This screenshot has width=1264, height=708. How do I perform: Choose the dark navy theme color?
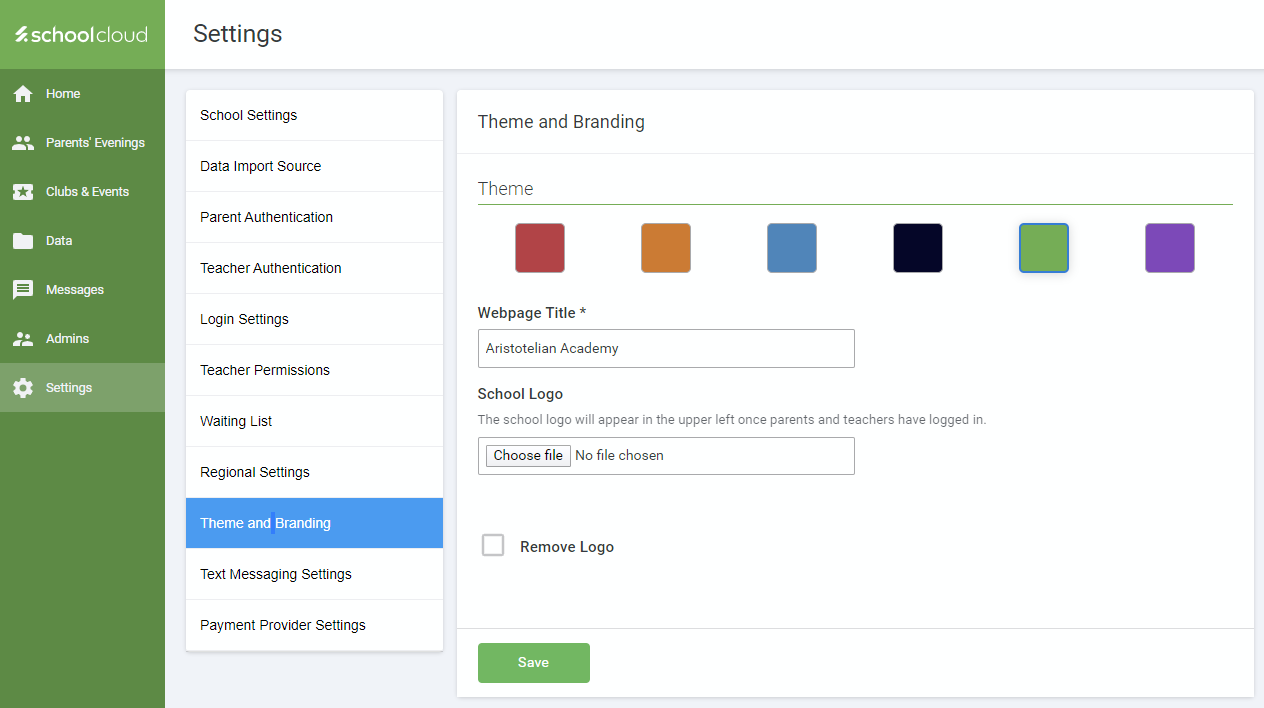point(918,248)
